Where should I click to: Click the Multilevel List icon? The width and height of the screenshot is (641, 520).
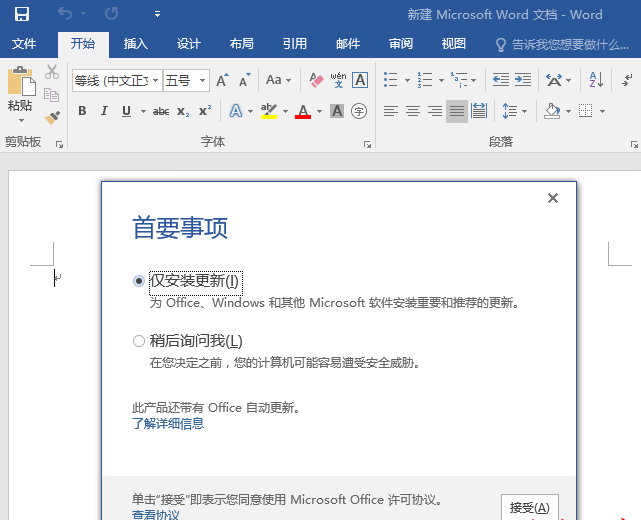pyautogui.click(x=459, y=80)
